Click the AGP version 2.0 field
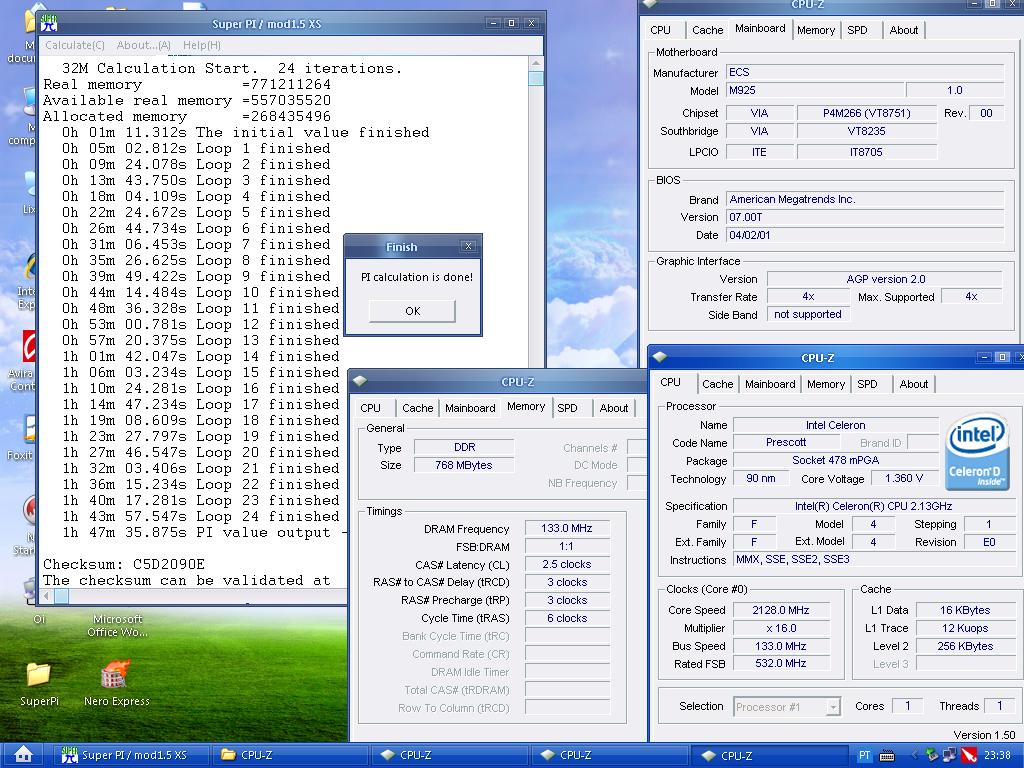Viewport: 1024px width, 768px height. [885, 279]
